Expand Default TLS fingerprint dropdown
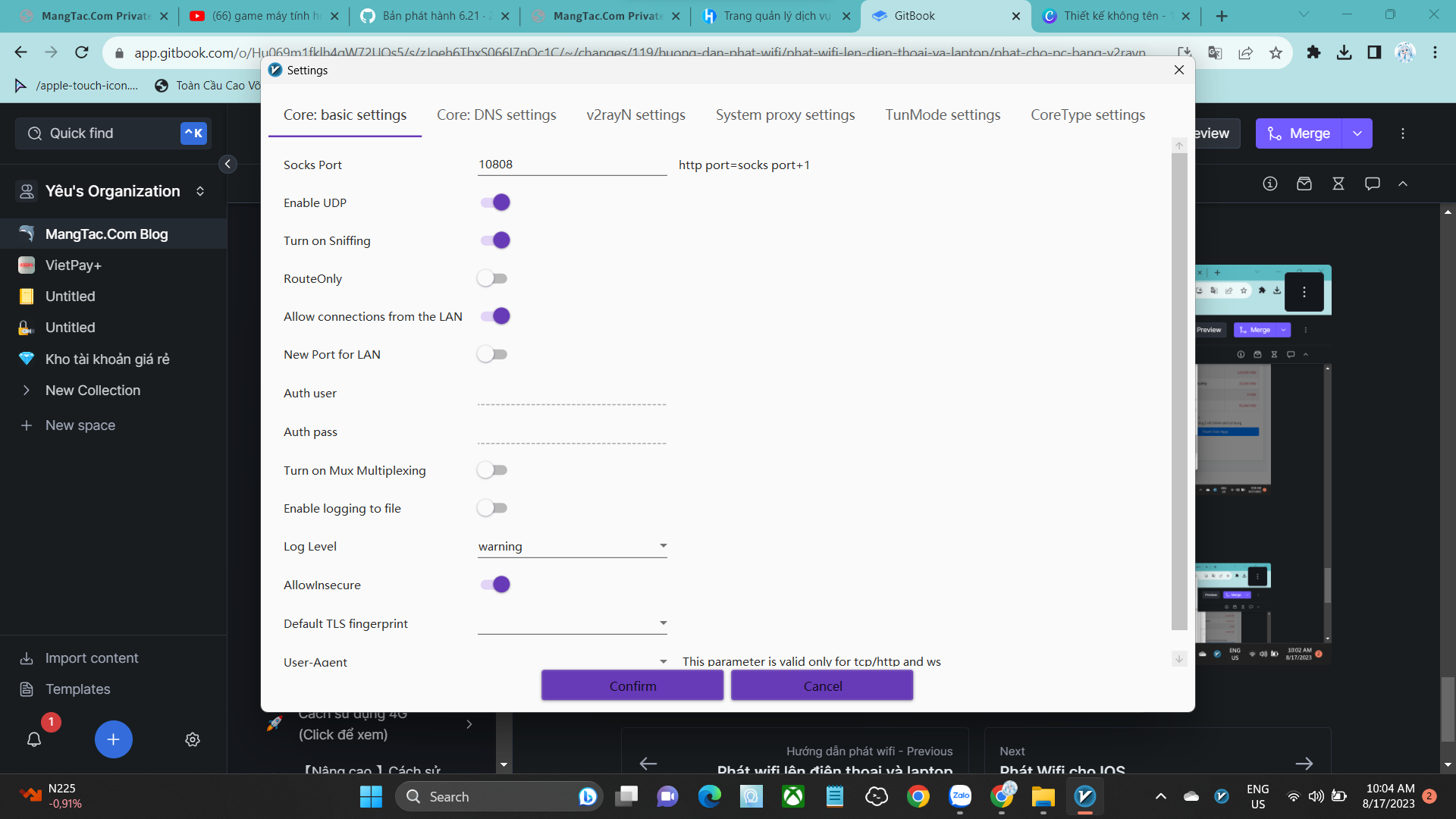The image size is (1456, 819). pos(572,623)
